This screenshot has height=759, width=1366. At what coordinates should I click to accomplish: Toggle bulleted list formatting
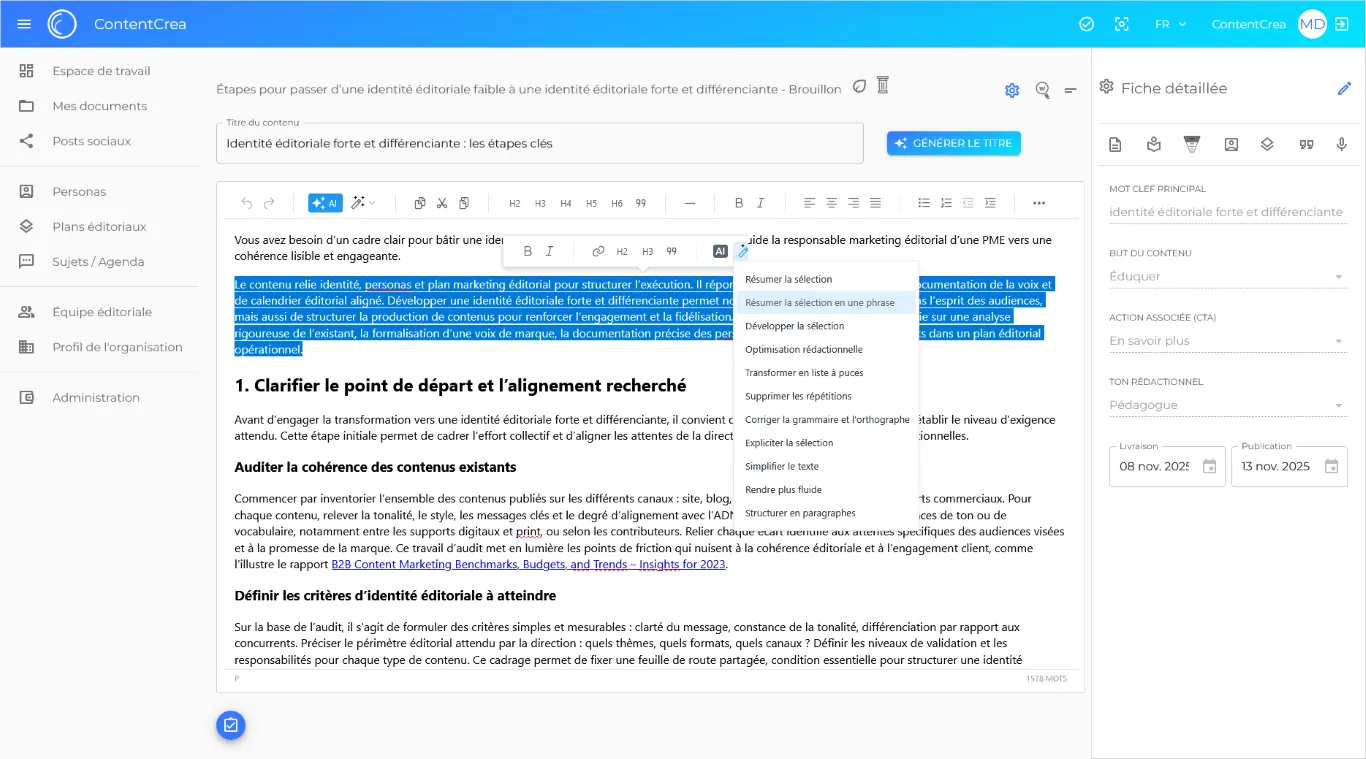(924, 203)
